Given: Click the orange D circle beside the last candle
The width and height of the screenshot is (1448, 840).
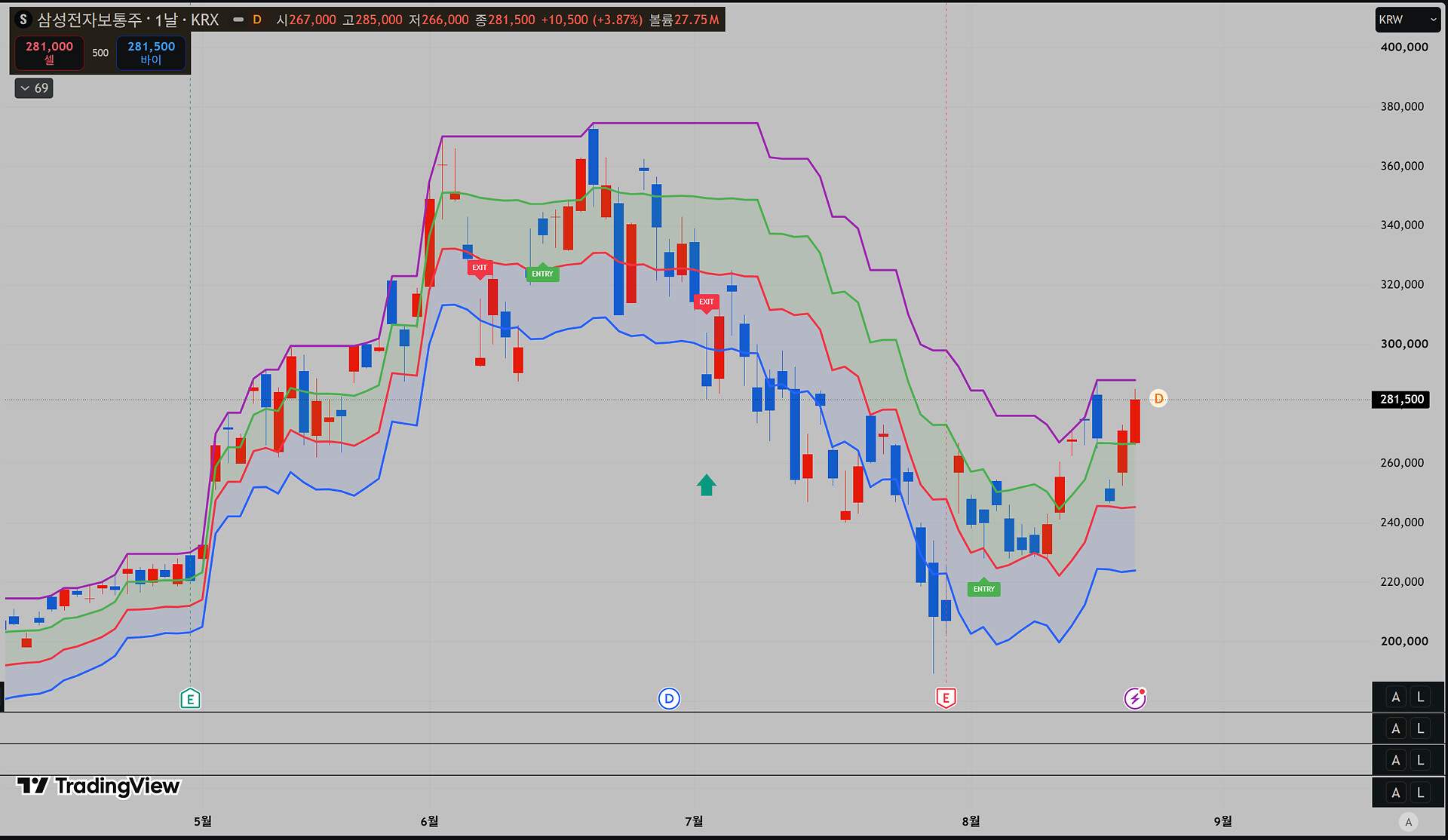Looking at the screenshot, I should coord(1158,398).
